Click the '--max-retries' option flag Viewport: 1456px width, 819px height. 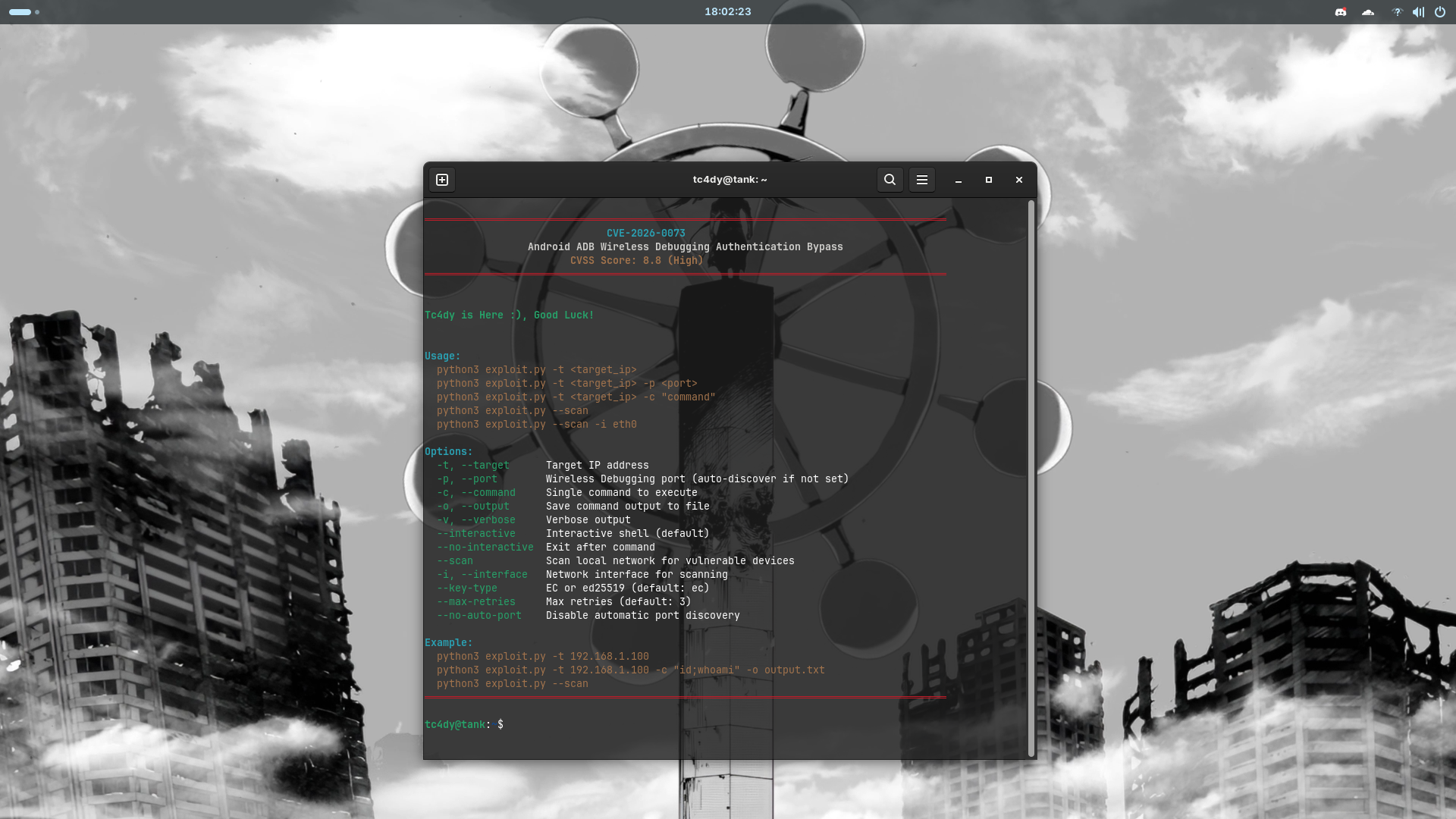[x=475, y=602]
